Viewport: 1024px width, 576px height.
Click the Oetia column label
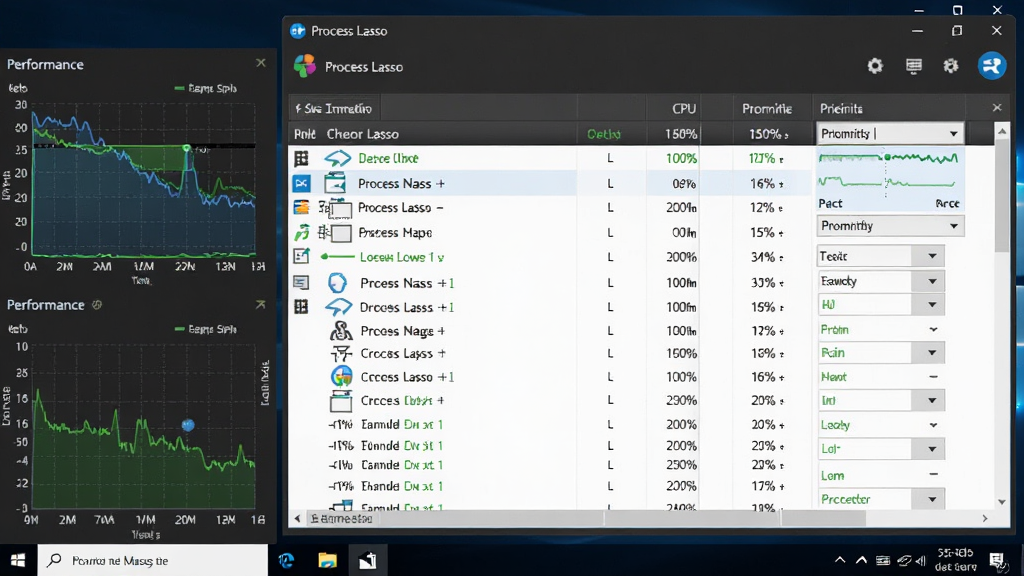point(603,134)
